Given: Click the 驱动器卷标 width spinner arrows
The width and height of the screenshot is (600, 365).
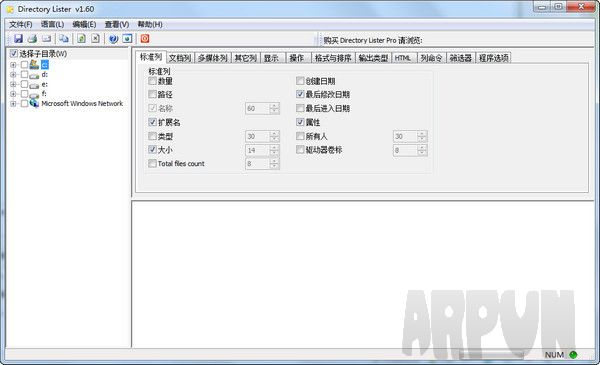Looking at the screenshot, I should [422, 150].
